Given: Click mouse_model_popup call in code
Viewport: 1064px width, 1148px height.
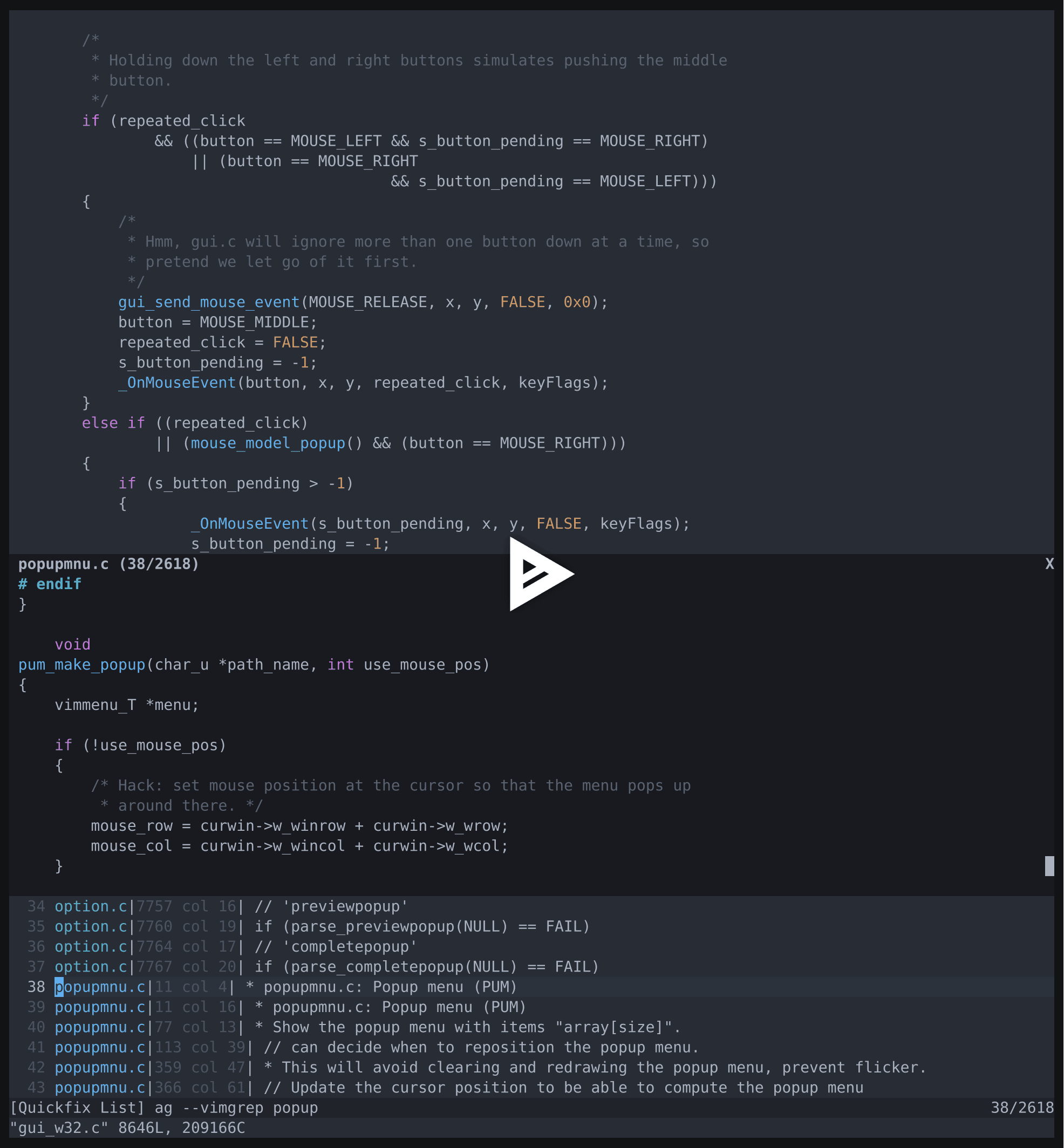Looking at the screenshot, I should pos(268,443).
